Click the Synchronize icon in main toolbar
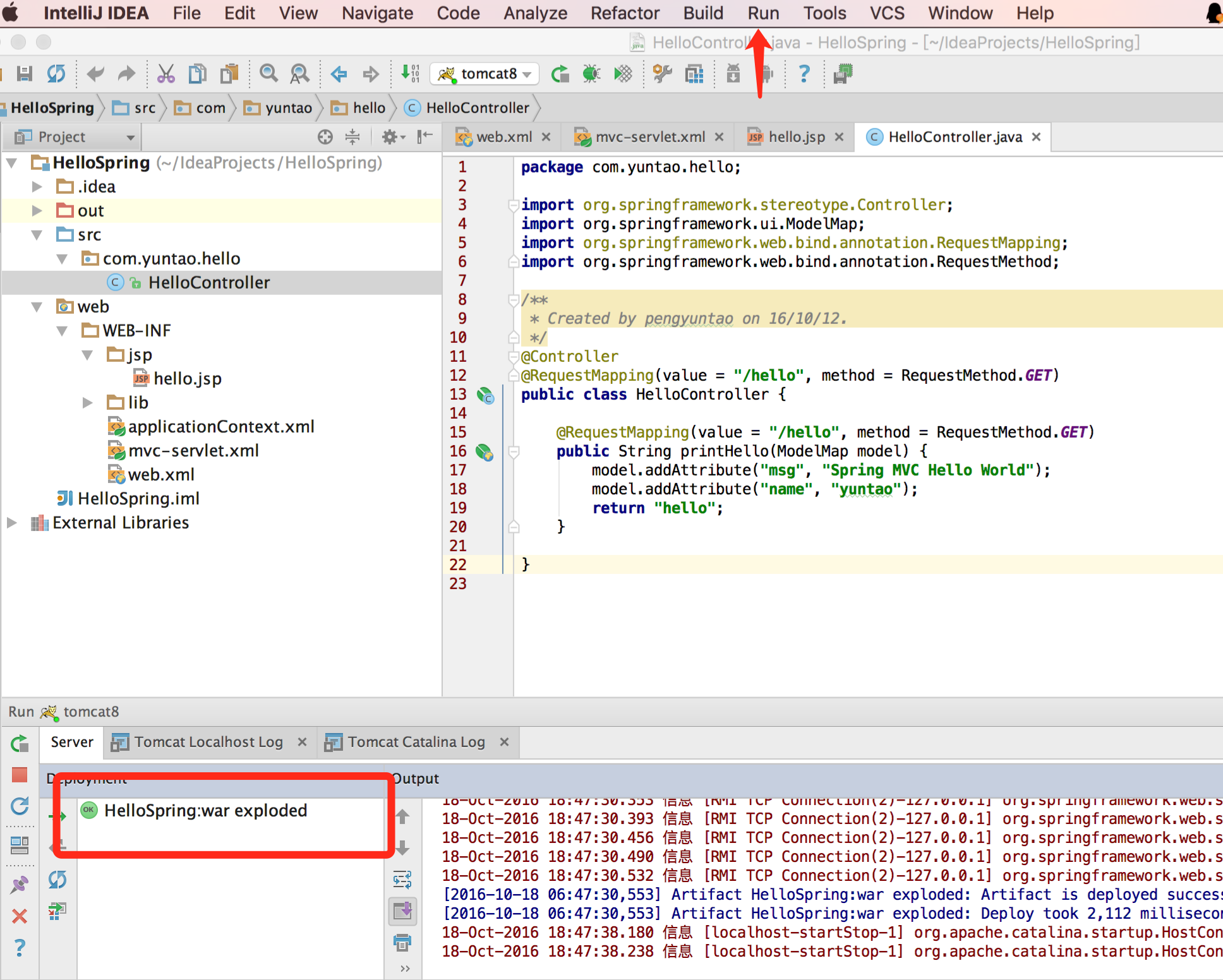 pos(56,74)
